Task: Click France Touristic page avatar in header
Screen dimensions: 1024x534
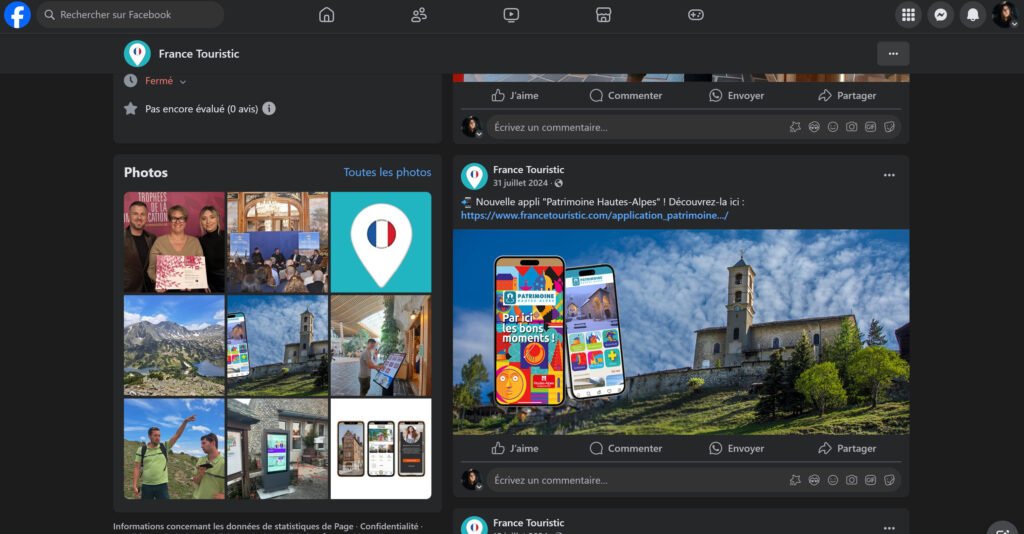Action: tap(137, 54)
